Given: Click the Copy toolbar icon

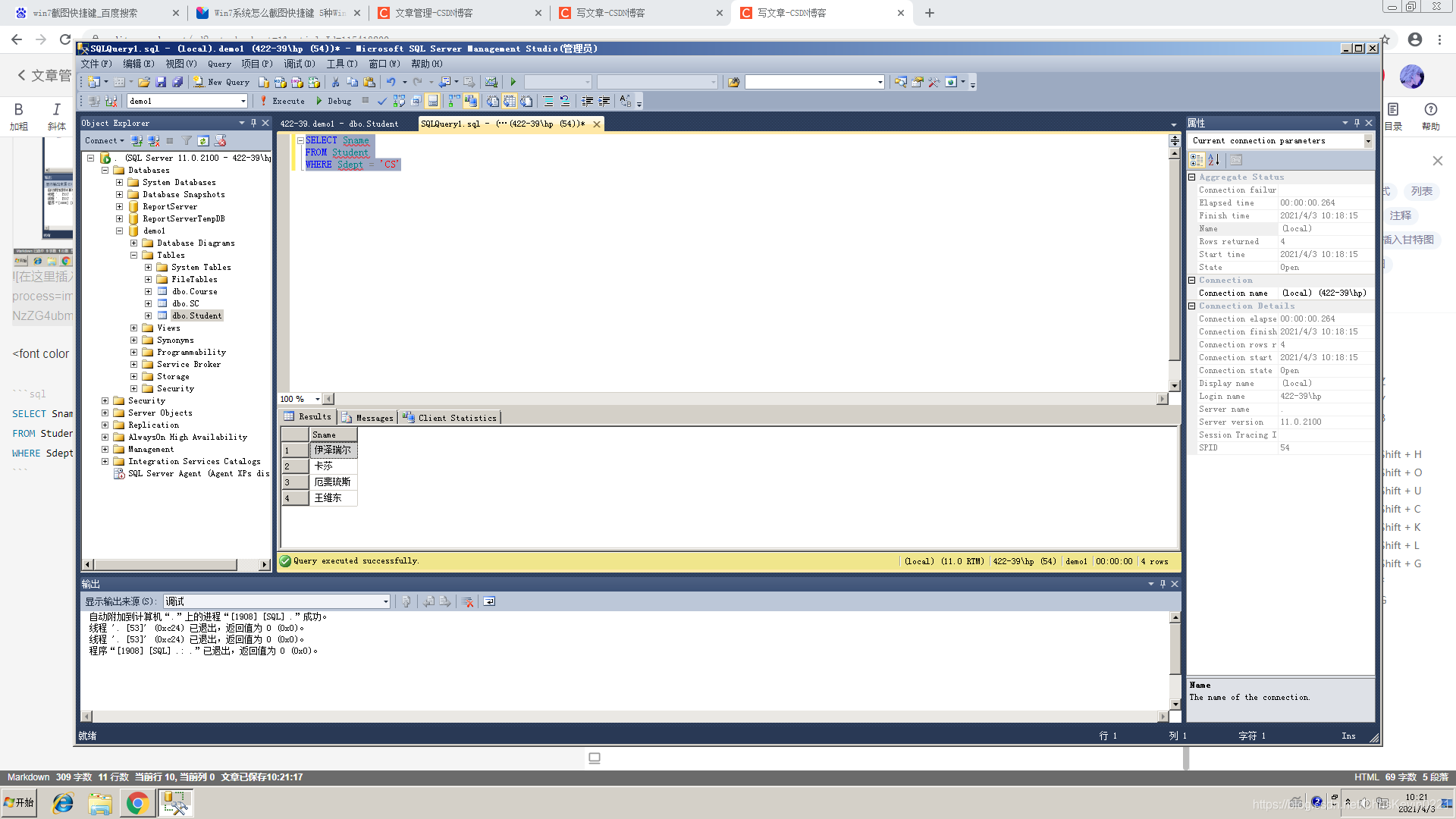Looking at the screenshot, I should tap(353, 82).
